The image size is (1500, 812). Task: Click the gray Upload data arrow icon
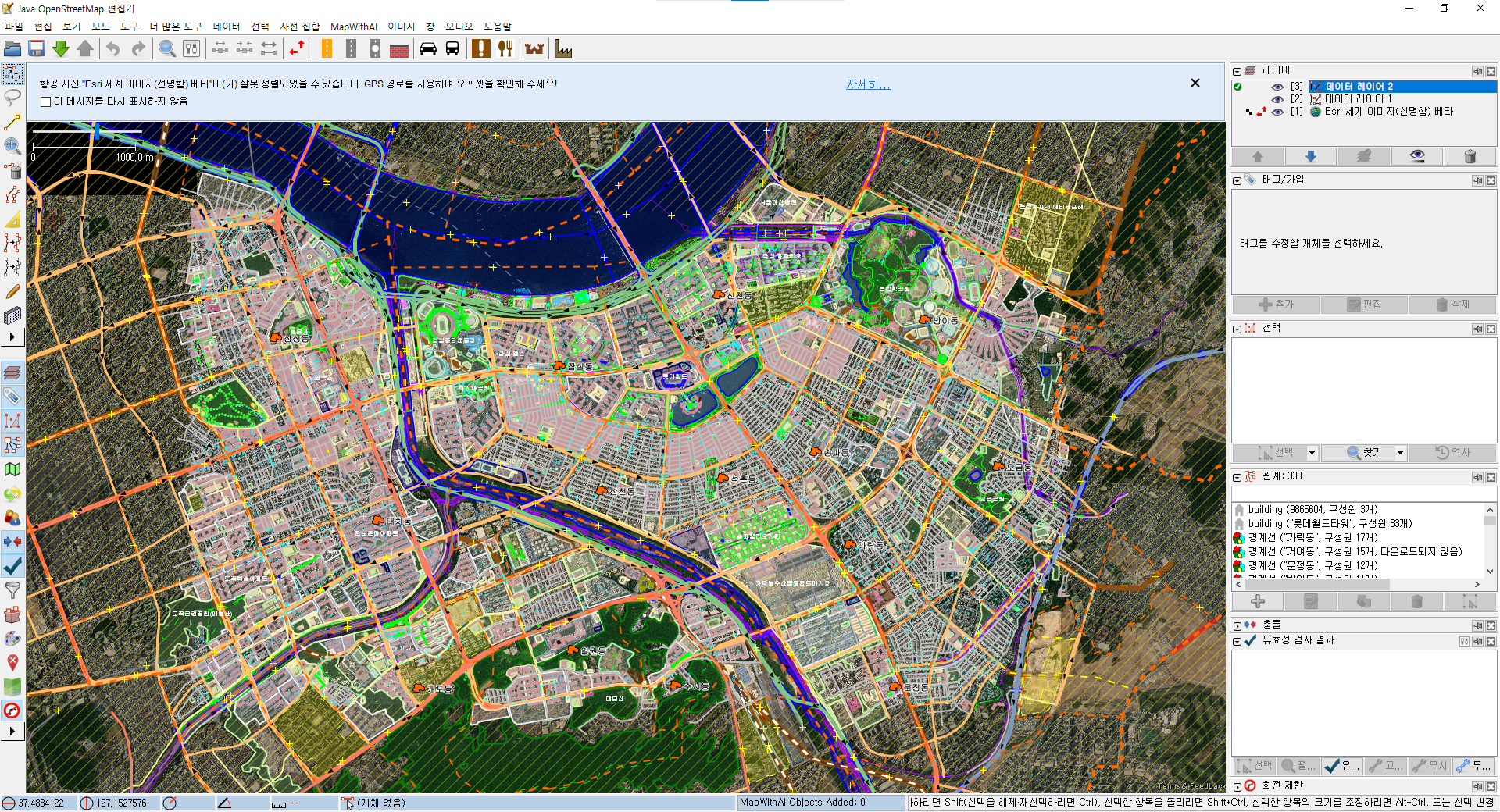85,49
